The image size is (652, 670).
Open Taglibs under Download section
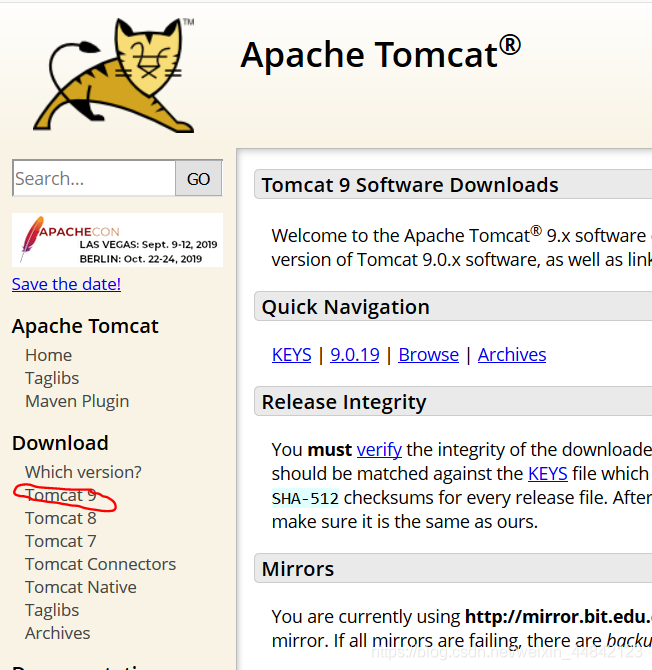tap(52, 611)
